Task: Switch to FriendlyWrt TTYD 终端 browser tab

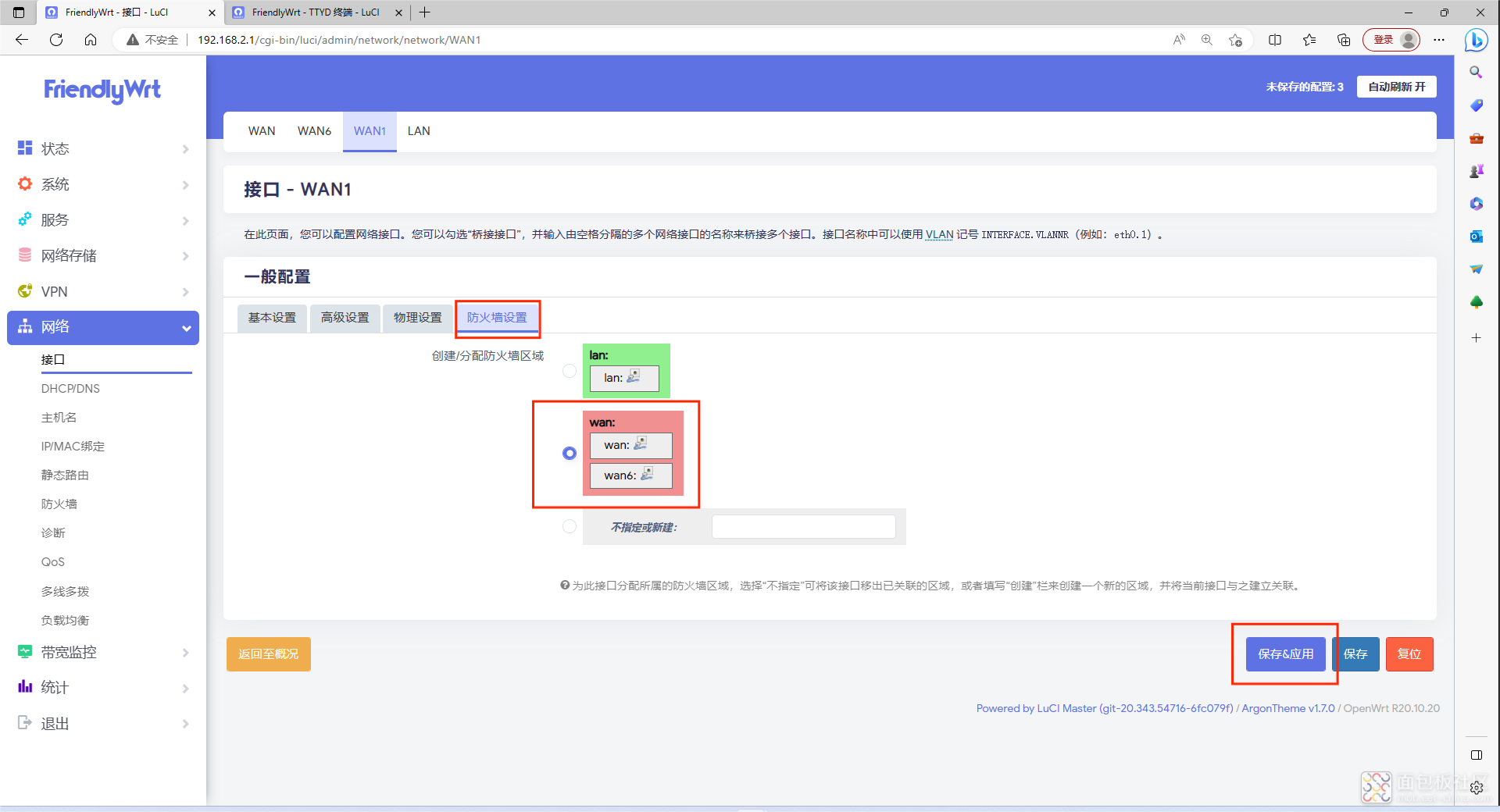Action: pos(317,12)
